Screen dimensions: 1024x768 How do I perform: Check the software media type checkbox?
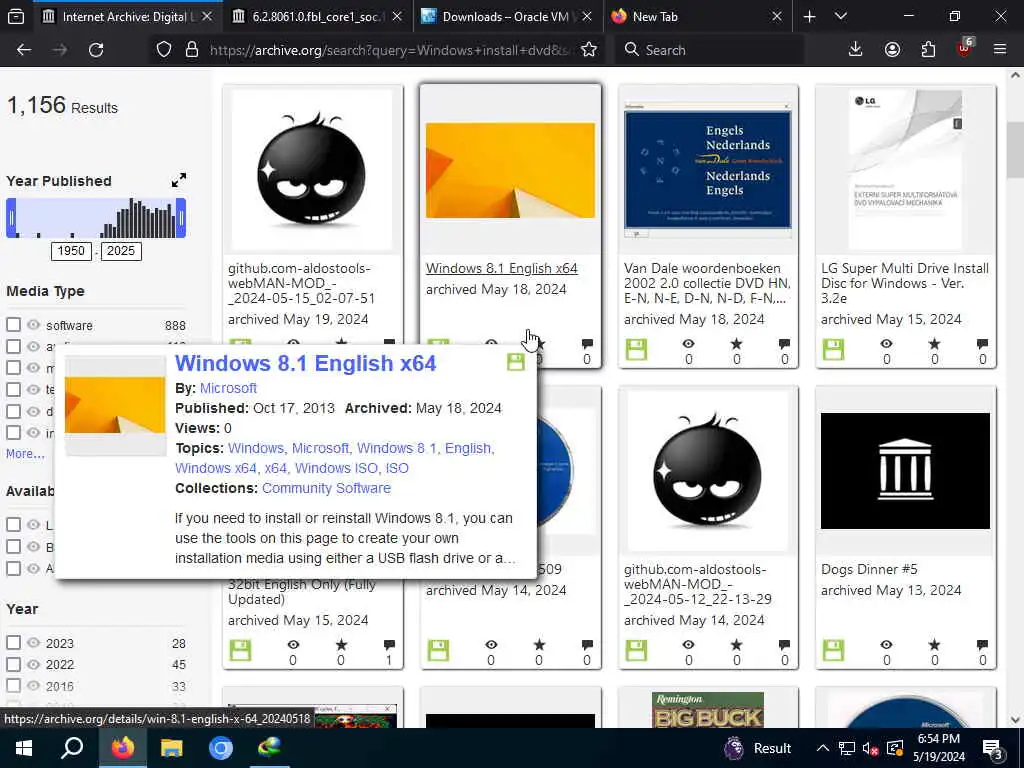[14, 325]
